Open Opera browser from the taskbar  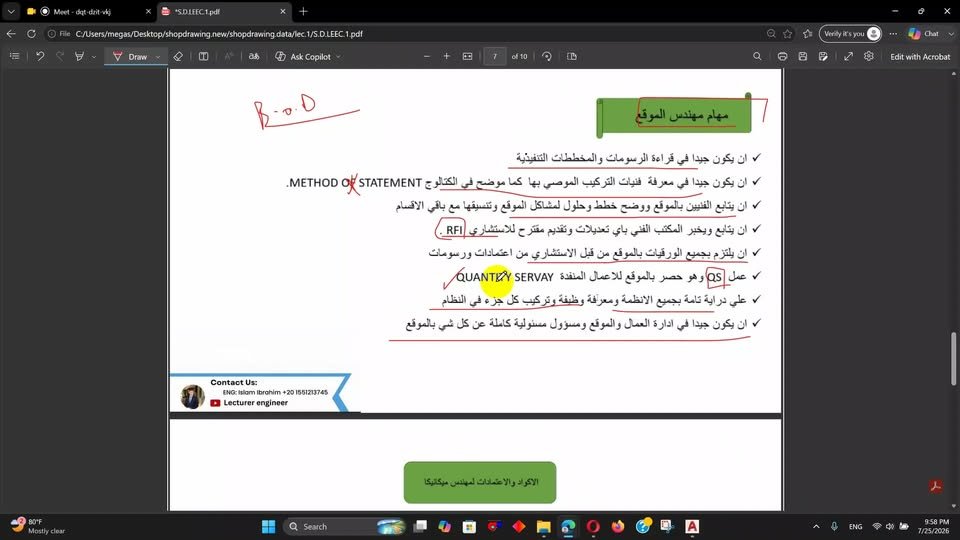click(x=593, y=527)
